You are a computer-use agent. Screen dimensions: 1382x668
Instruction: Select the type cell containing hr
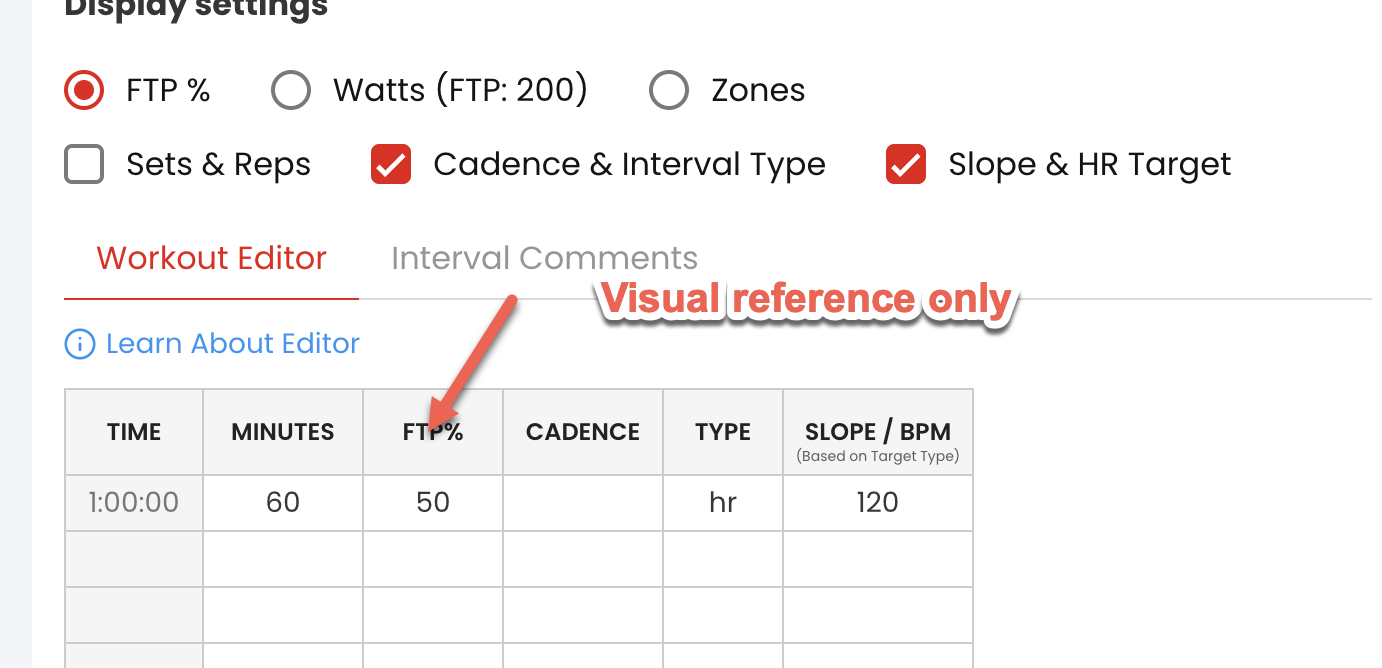[x=723, y=502]
